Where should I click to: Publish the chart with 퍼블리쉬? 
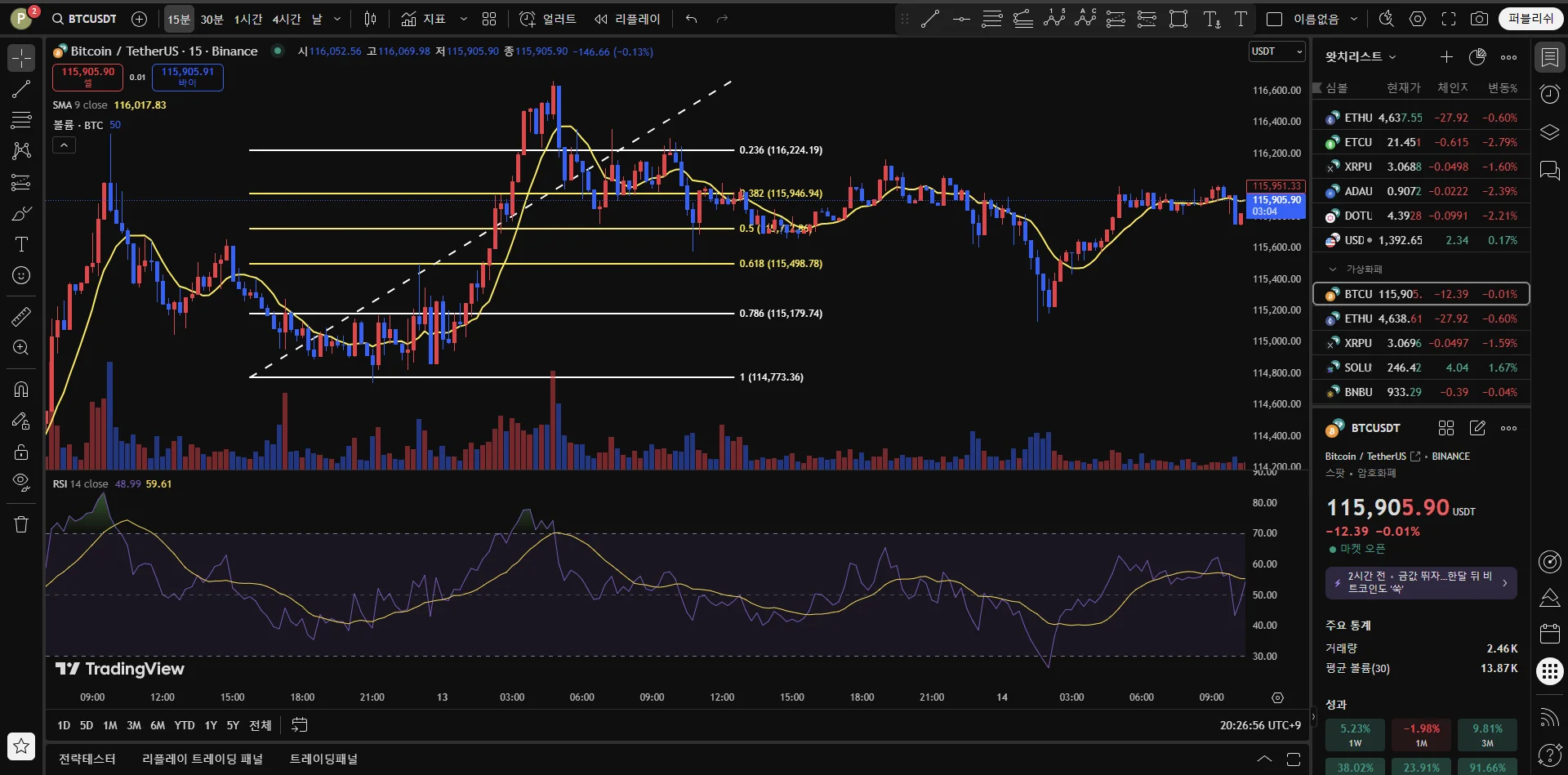tap(1530, 19)
